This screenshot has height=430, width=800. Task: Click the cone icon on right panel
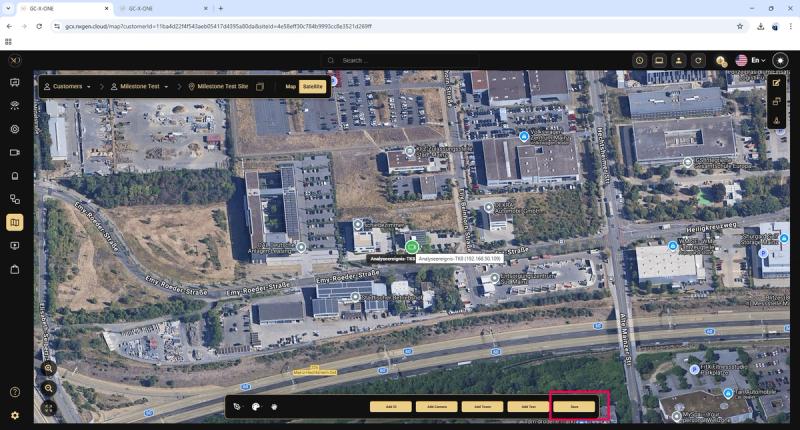777,120
